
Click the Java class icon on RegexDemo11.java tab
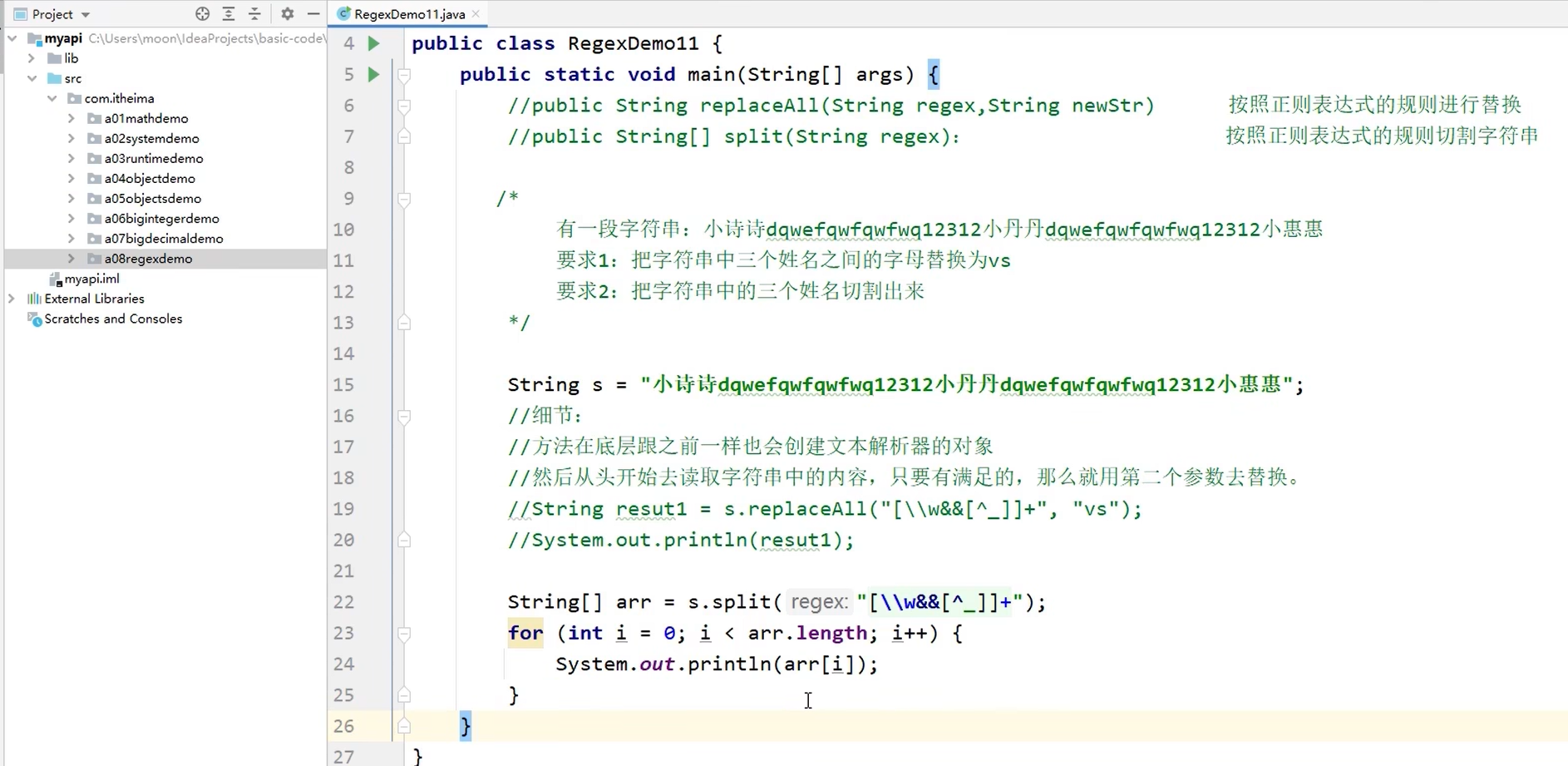[x=342, y=13]
